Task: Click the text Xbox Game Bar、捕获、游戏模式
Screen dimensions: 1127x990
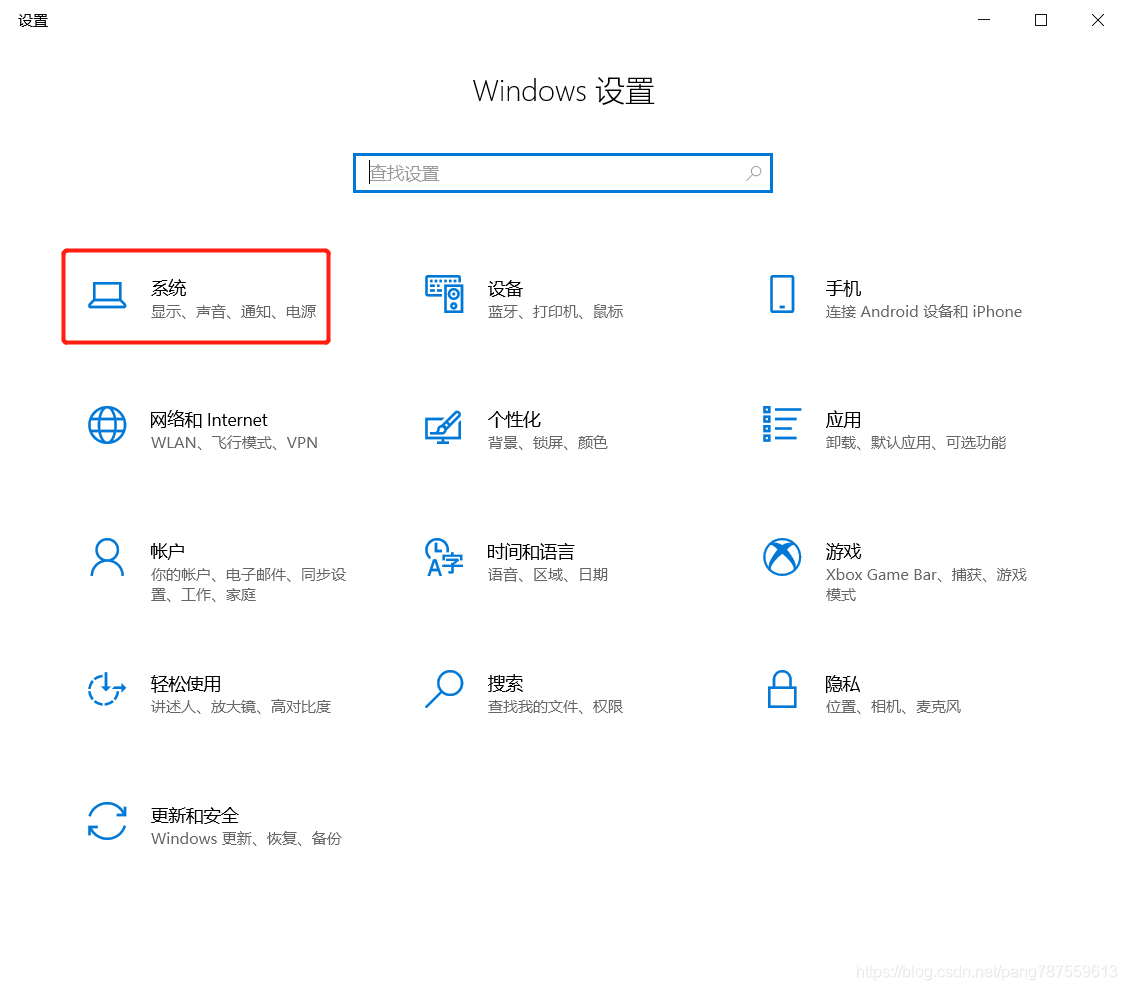Action: click(x=926, y=585)
